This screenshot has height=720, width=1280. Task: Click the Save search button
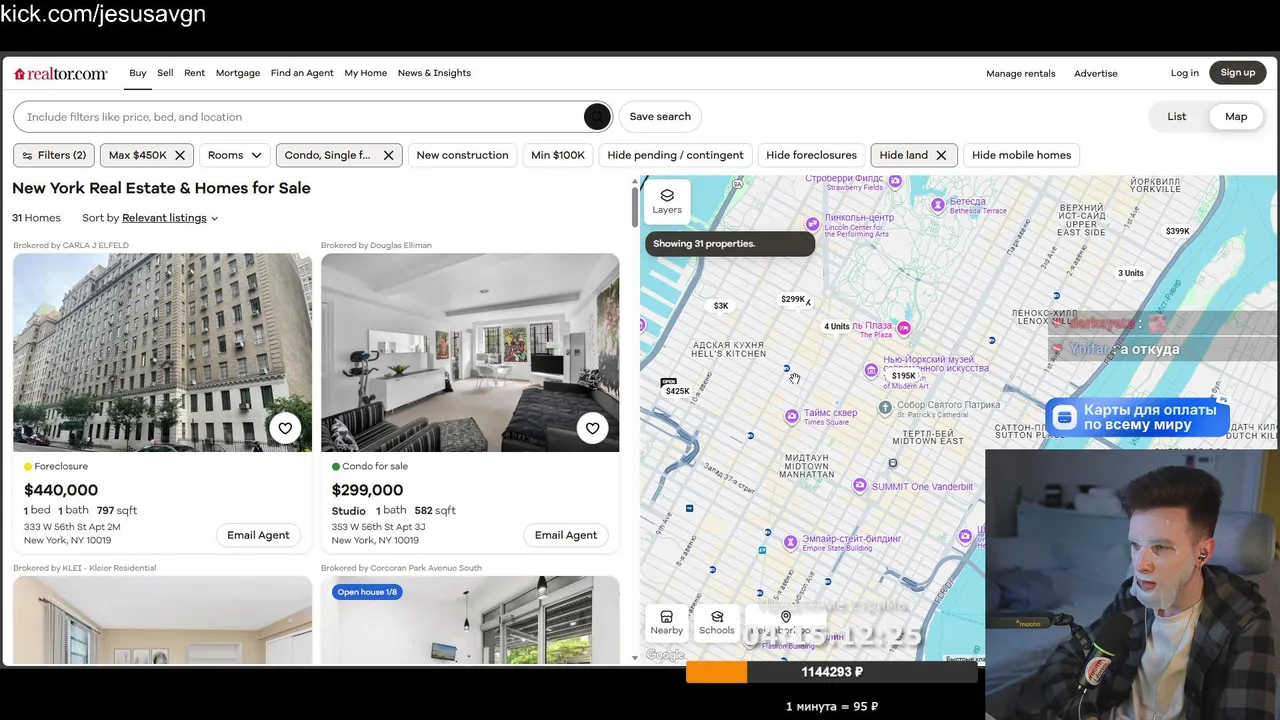[660, 117]
